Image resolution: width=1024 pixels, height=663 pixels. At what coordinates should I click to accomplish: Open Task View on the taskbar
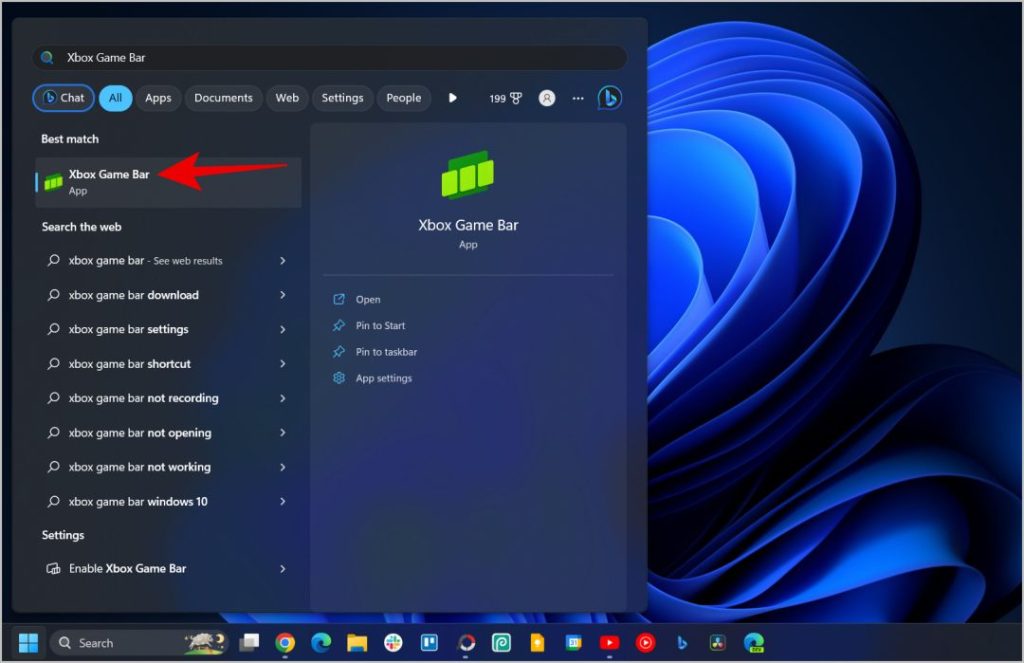click(x=249, y=643)
